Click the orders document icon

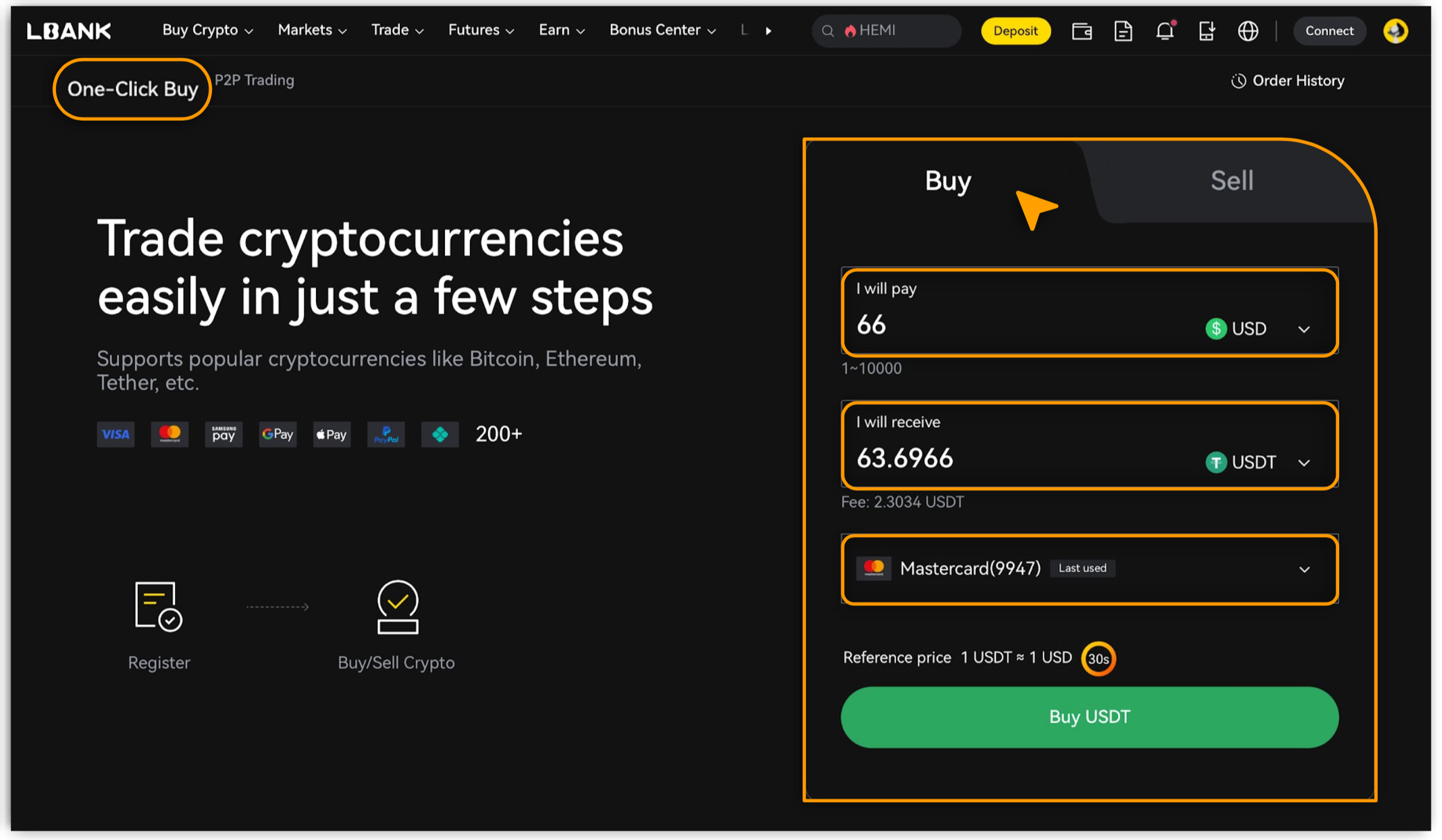click(1123, 31)
